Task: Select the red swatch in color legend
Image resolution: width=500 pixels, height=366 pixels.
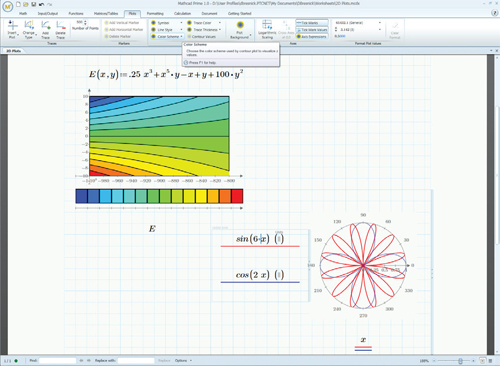Action: [x=237, y=196]
